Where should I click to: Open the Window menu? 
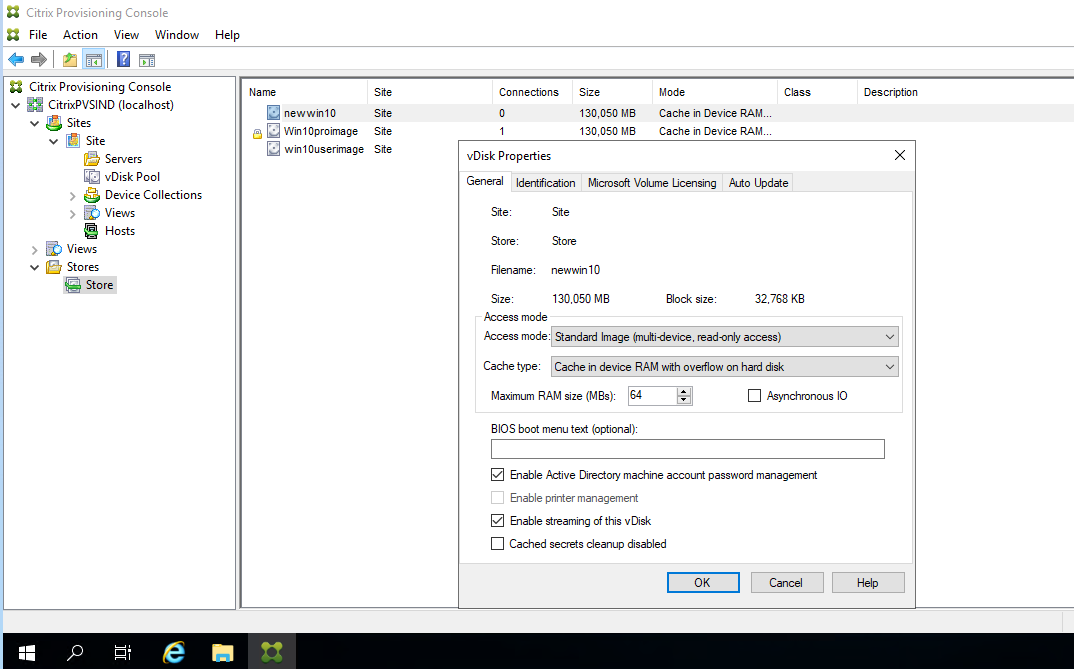[x=177, y=35]
